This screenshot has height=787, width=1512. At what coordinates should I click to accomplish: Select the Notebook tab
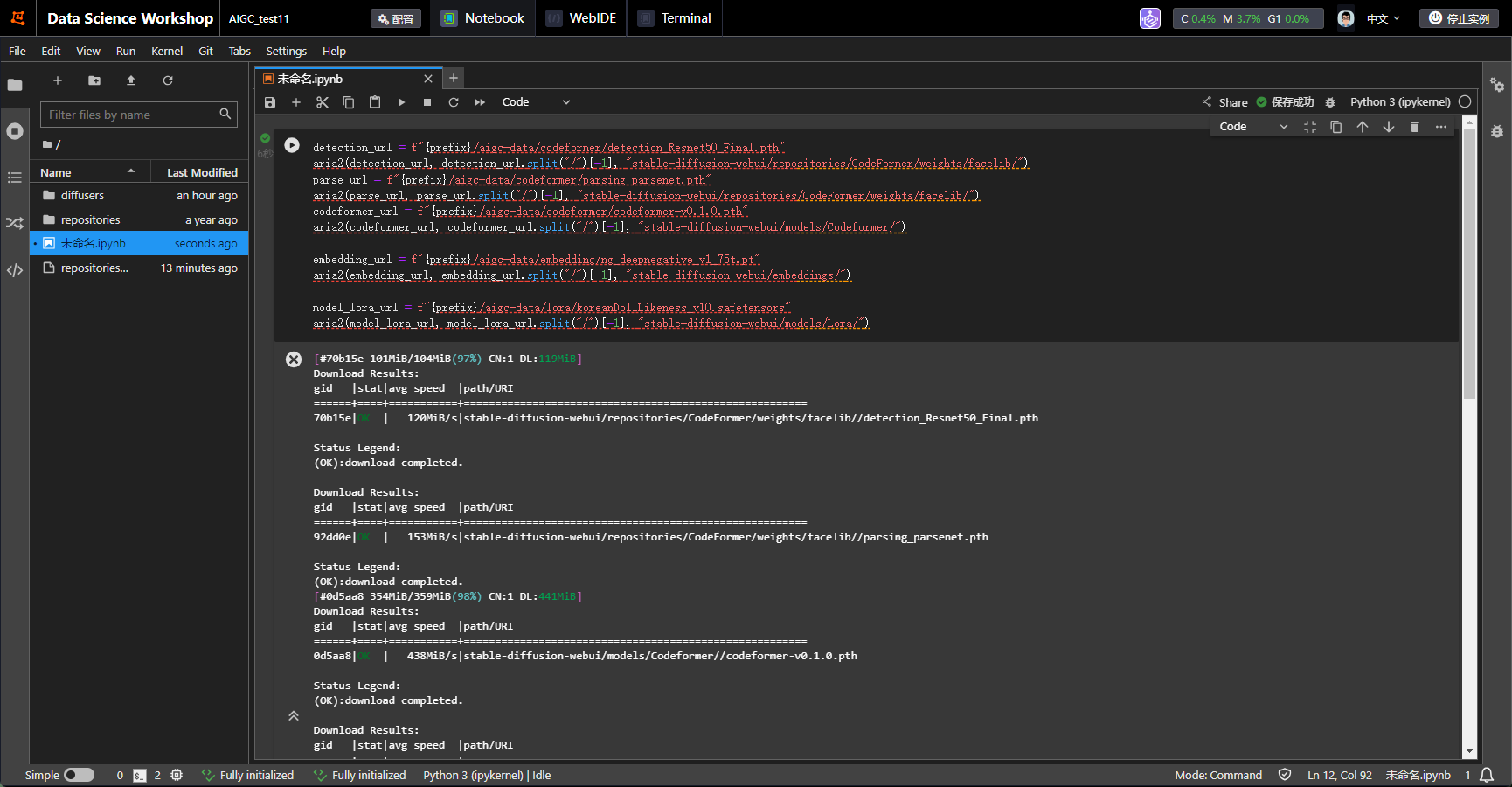tap(482, 18)
